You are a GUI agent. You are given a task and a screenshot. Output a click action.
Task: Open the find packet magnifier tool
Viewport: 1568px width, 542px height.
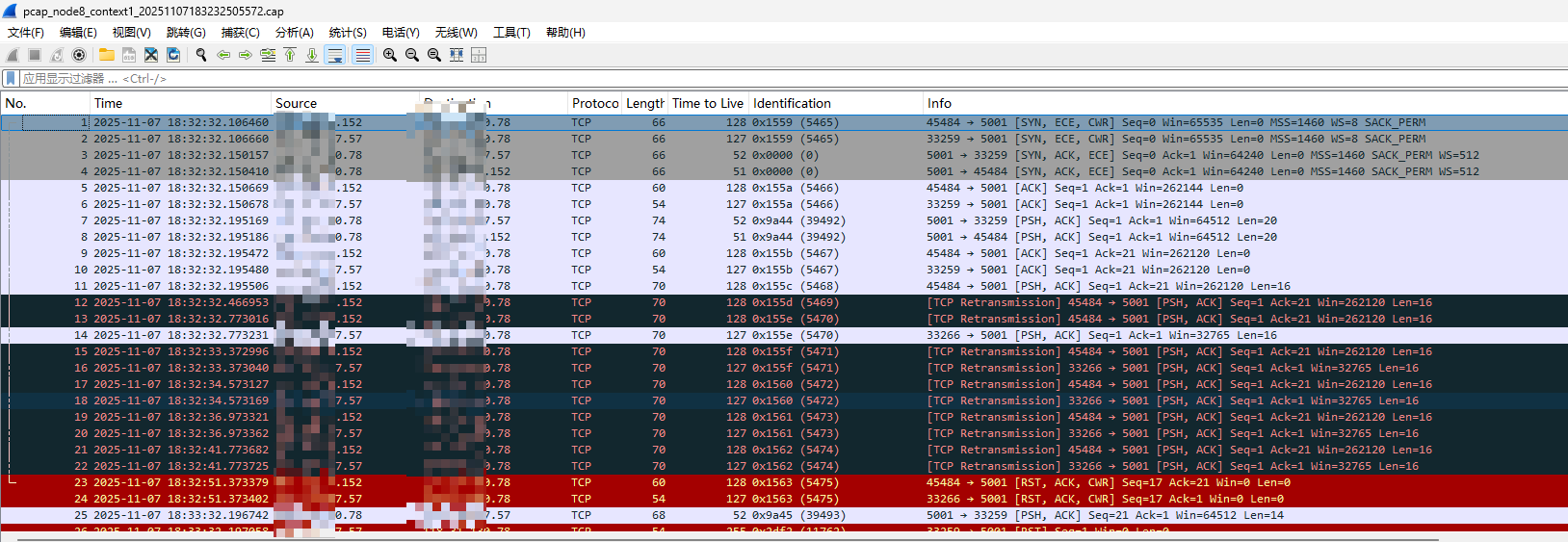tap(201, 55)
